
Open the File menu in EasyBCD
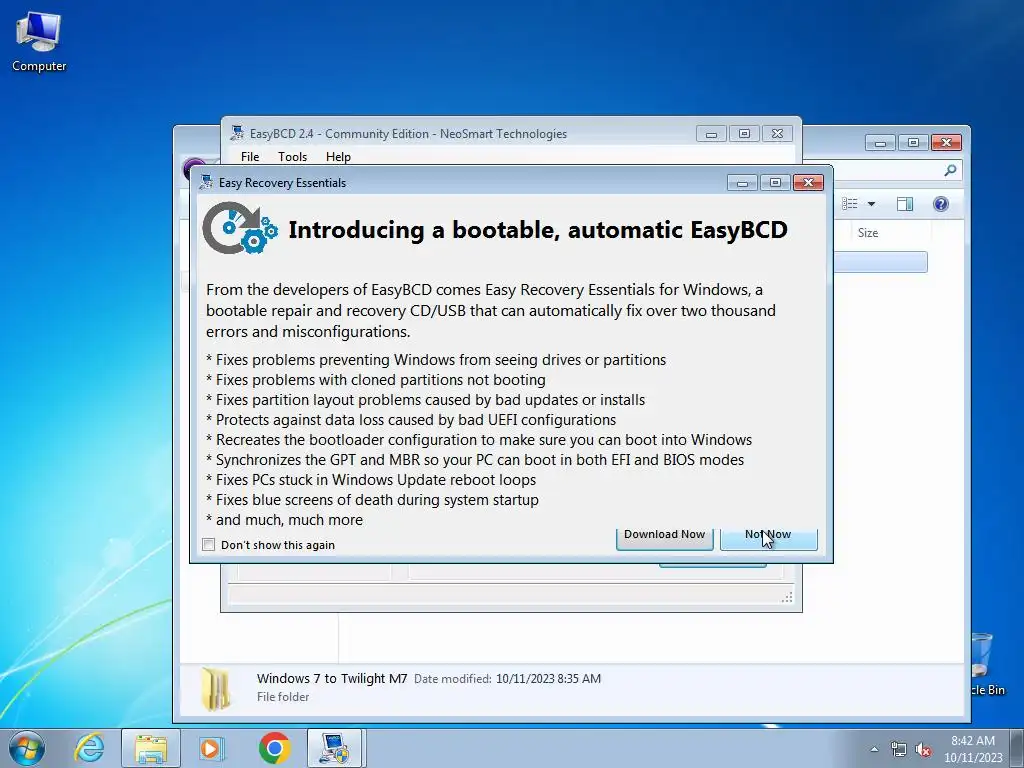(x=249, y=157)
